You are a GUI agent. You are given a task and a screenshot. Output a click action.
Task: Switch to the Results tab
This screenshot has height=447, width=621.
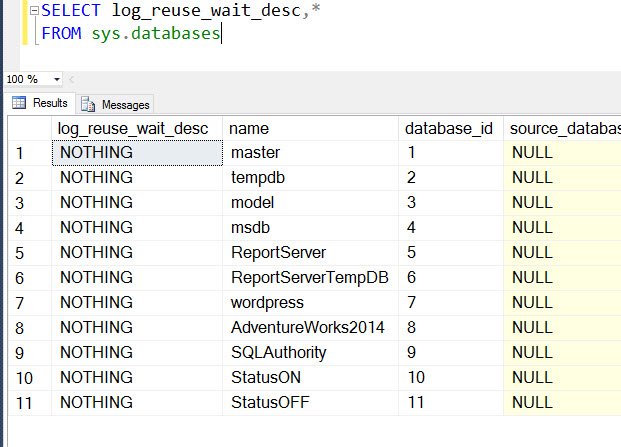click(x=40, y=103)
